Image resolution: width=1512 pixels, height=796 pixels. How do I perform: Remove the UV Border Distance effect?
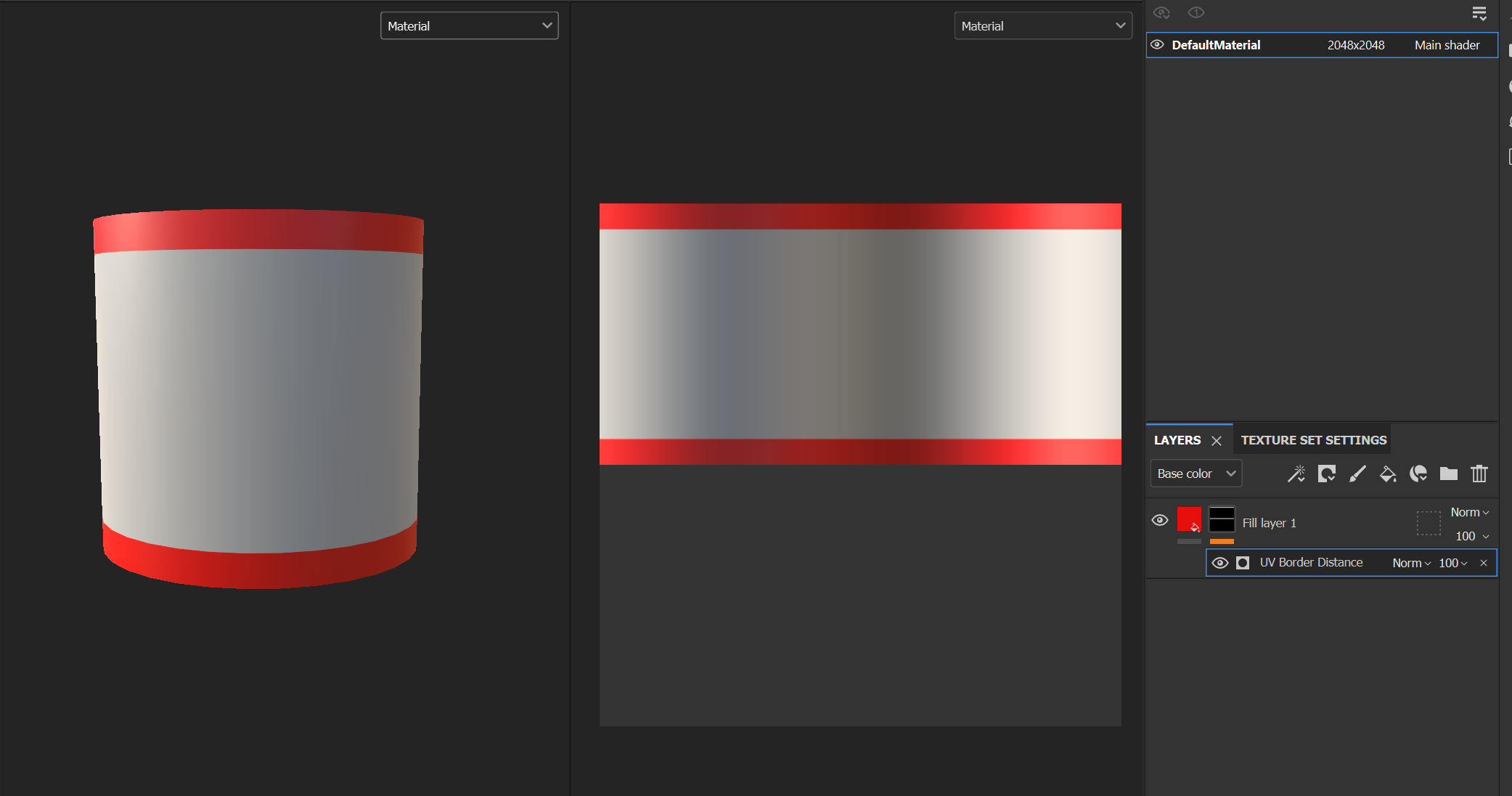(x=1484, y=563)
